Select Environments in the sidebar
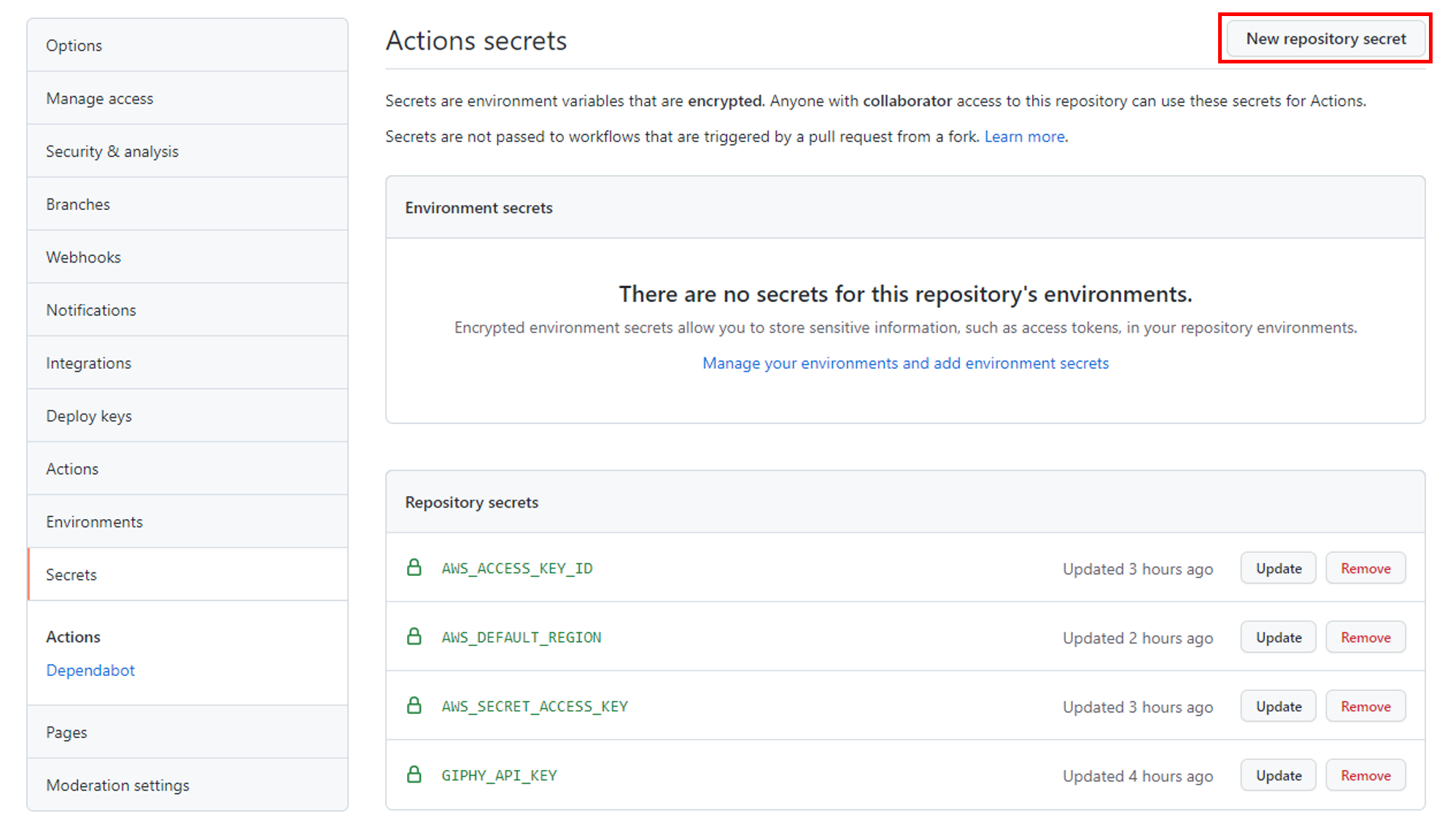Image resolution: width=1453 pixels, height=840 pixels. tap(94, 522)
